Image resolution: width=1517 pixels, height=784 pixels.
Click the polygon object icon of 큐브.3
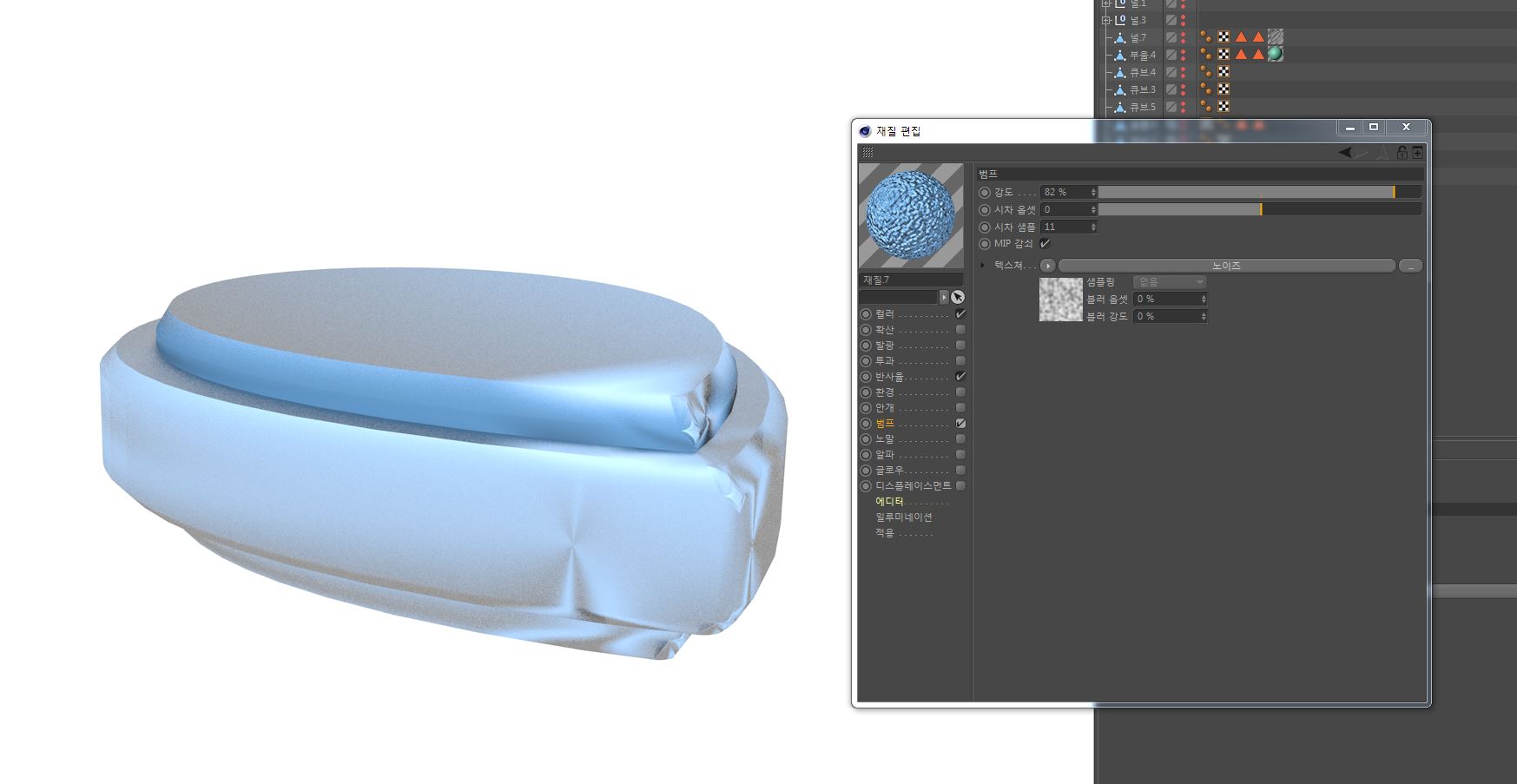coord(1120,89)
